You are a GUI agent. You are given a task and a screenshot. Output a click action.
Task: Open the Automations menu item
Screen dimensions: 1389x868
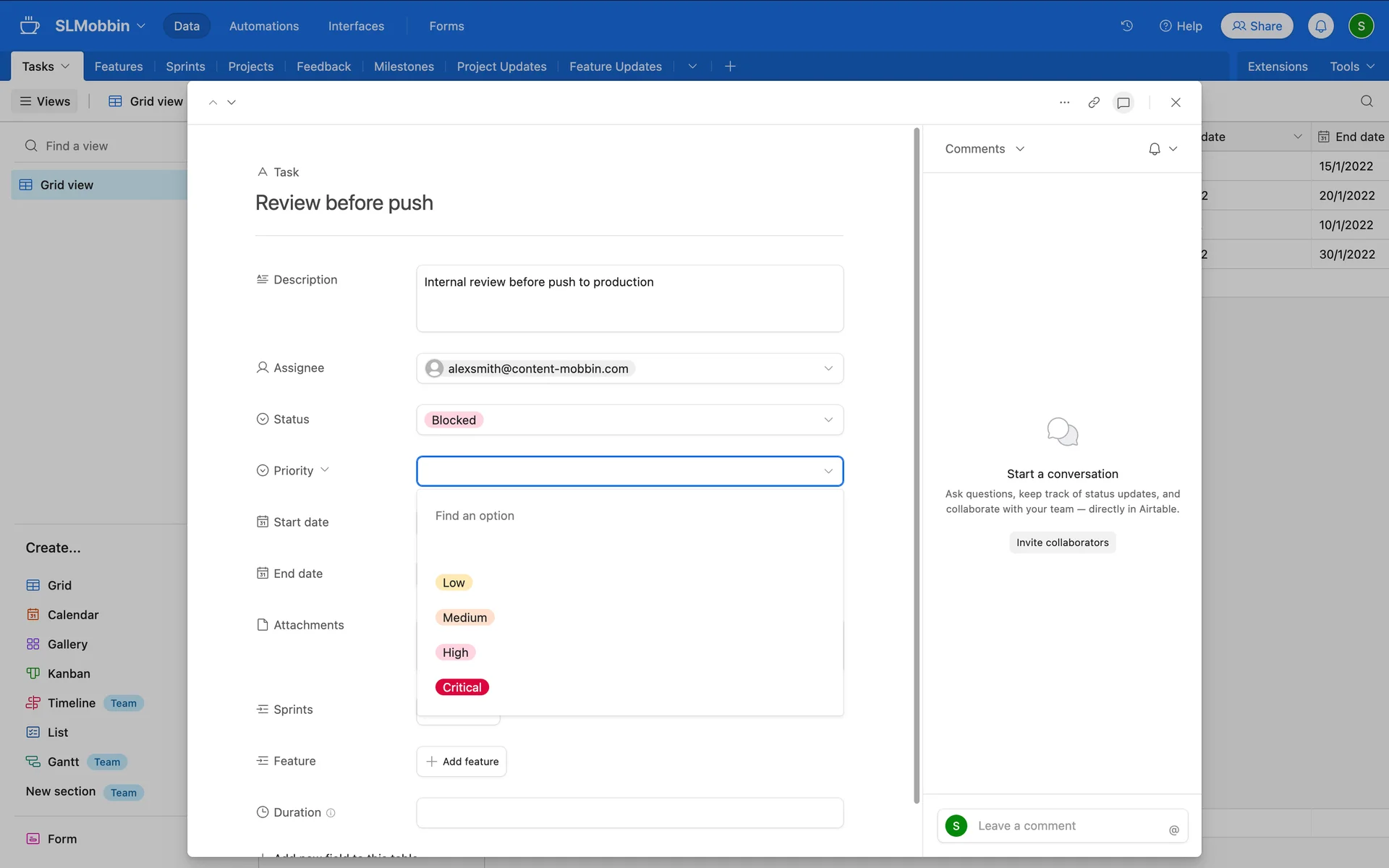(263, 26)
